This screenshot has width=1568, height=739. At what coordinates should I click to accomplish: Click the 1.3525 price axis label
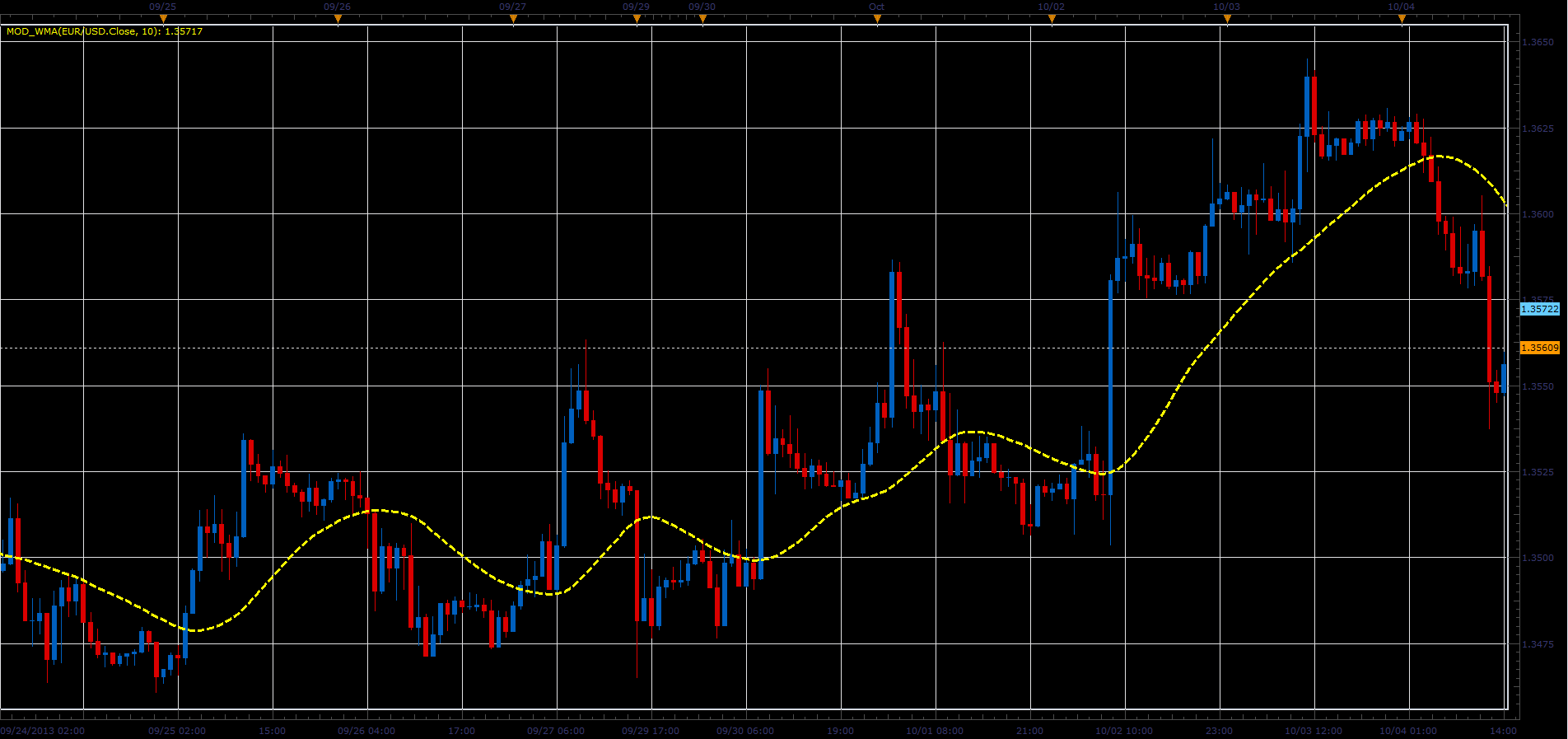tap(1538, 472)
